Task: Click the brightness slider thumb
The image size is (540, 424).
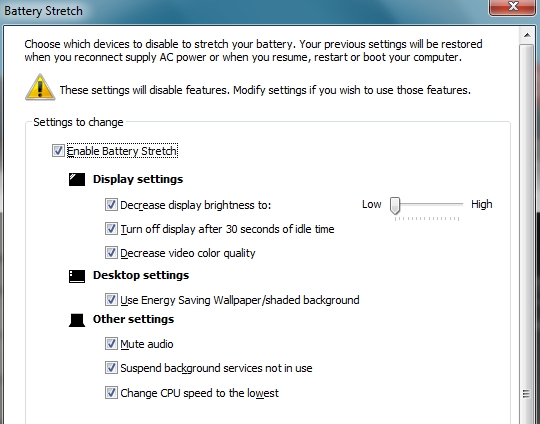Action: (x=395, y=206)
